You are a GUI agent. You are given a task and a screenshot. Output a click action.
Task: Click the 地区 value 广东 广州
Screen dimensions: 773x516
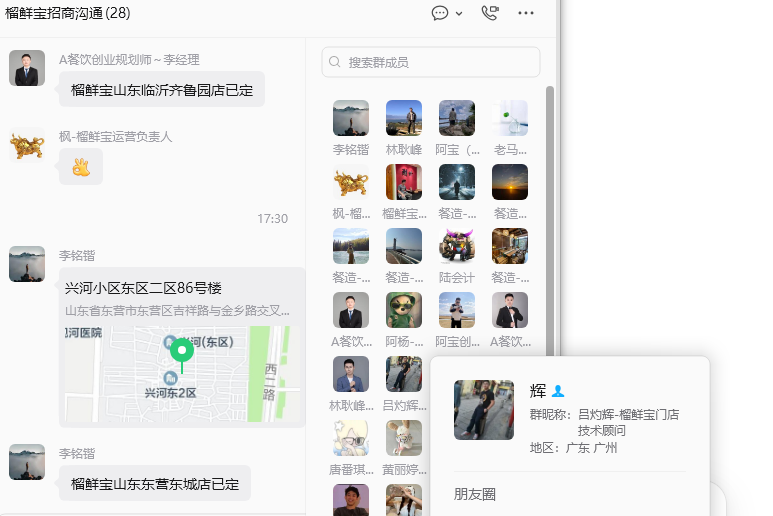[x=591, y=448]
